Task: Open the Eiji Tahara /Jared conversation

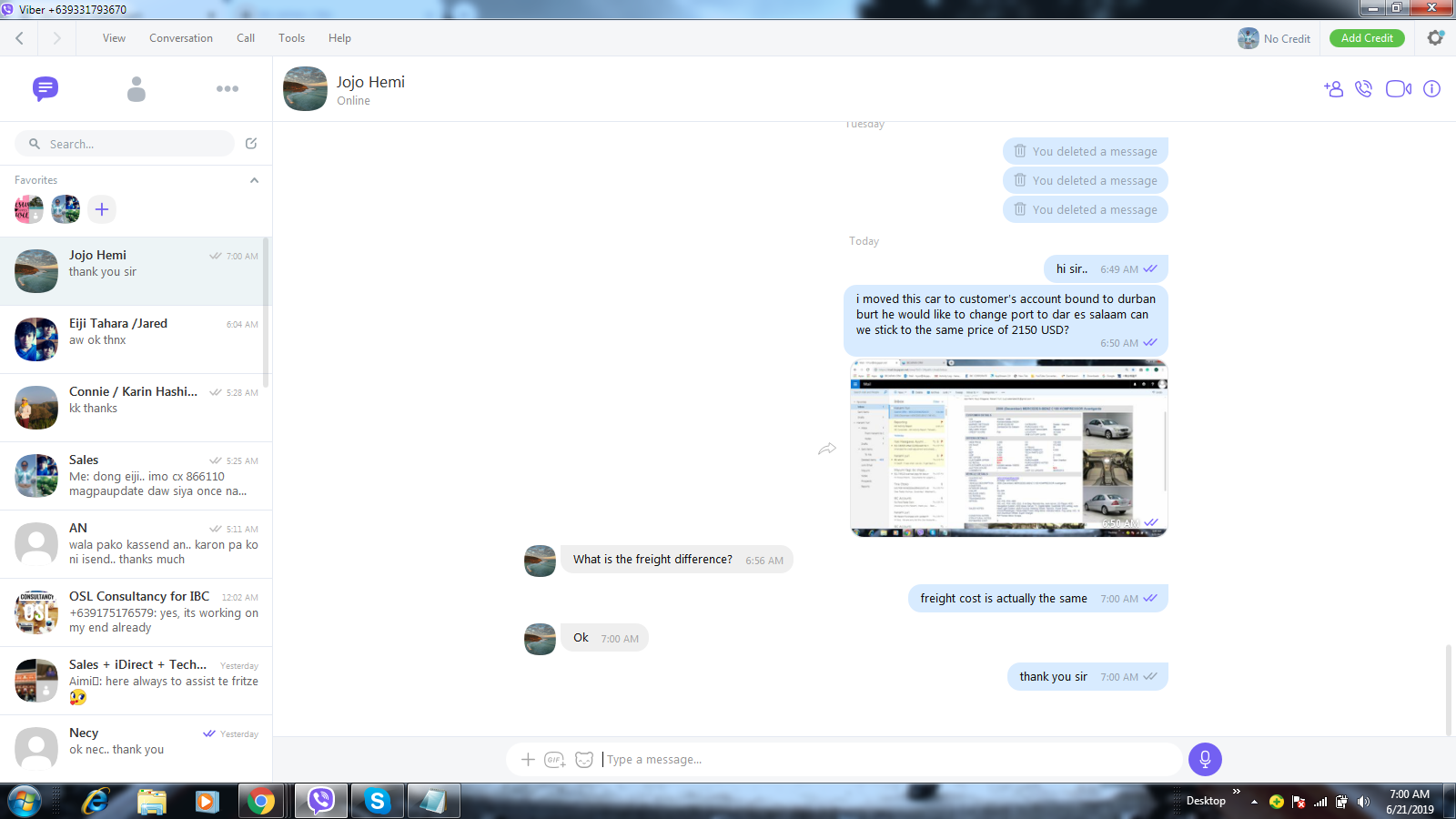Action: [x=135, y=339]
